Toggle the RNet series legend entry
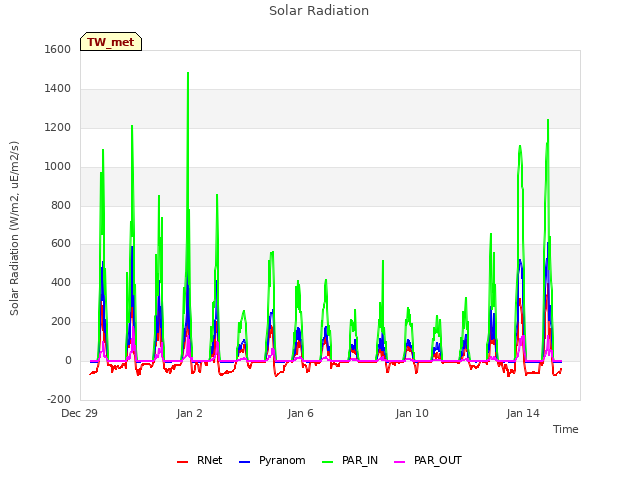This screenshot has width=640, height=480. point(200,460)
